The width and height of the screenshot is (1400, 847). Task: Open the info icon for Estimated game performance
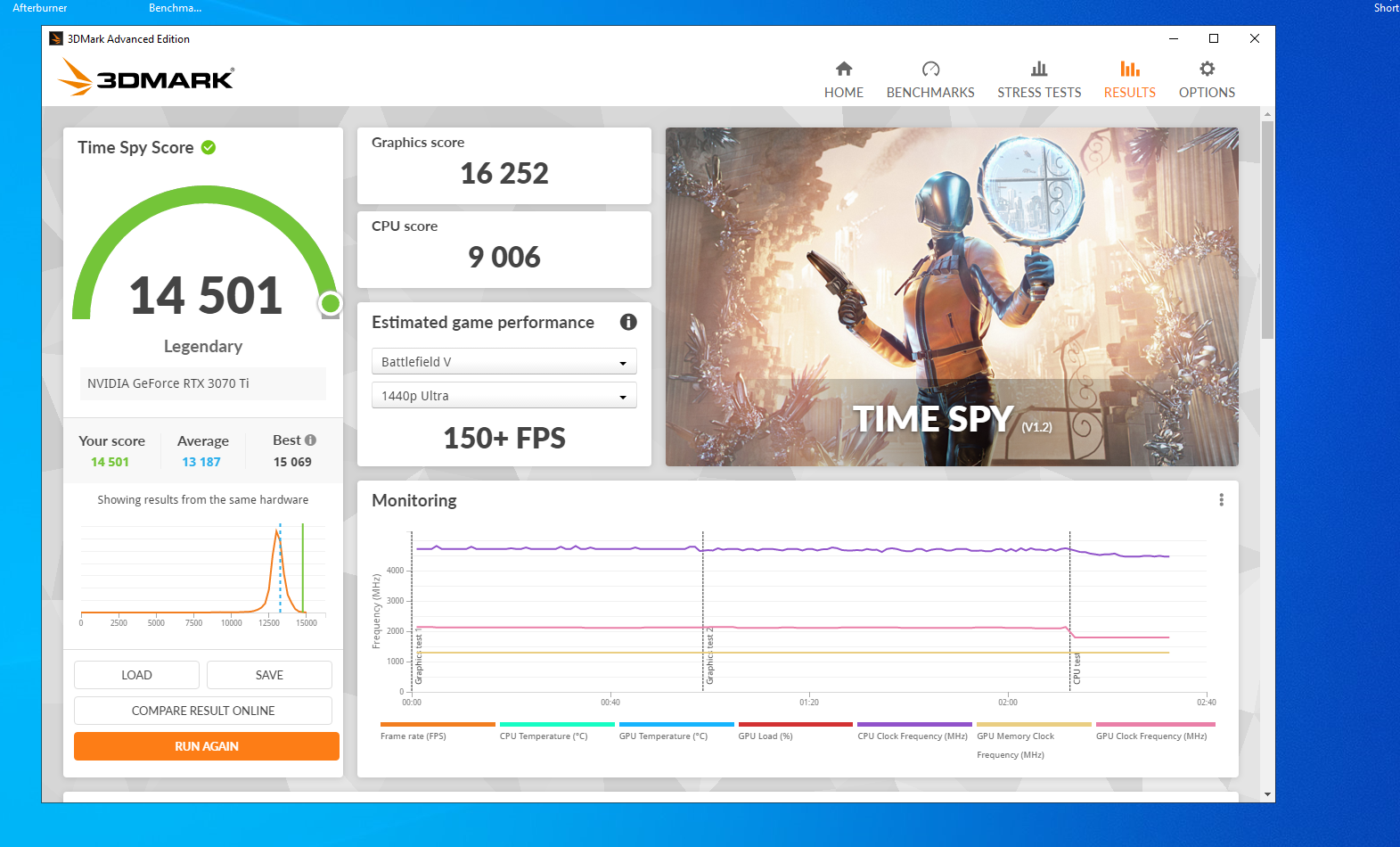coord(628,322)
